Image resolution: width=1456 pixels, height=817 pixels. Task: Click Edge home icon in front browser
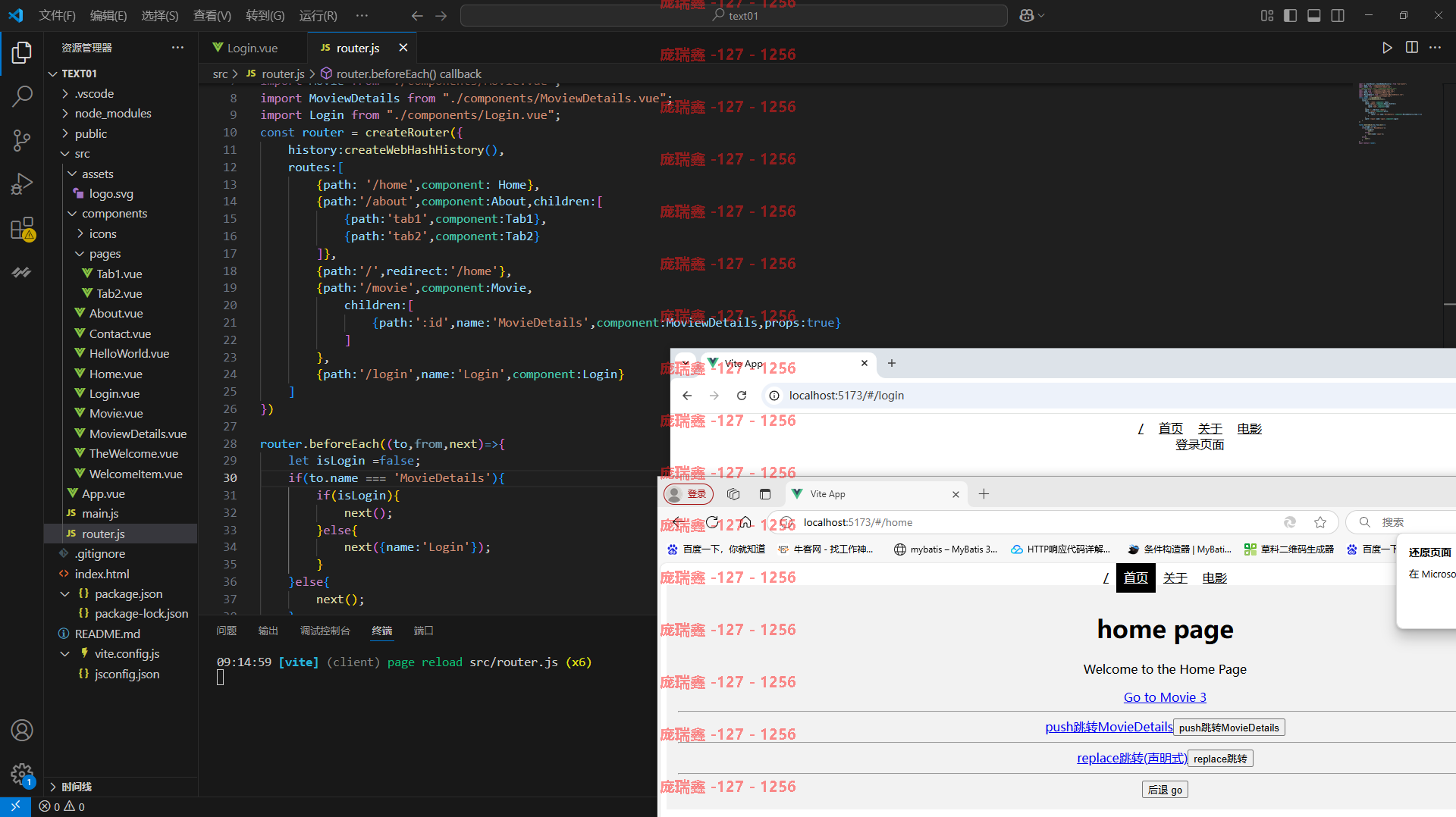click(745, 521)
